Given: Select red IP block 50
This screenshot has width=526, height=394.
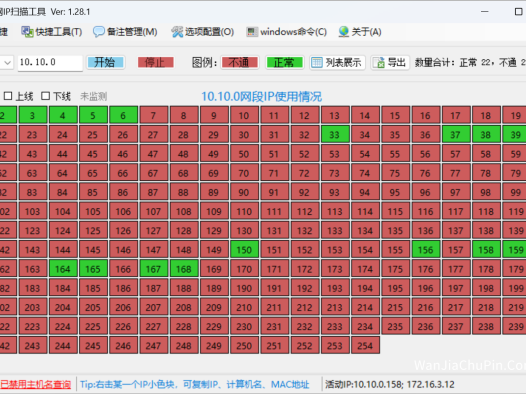Looking at the screenshot, I should point(244,154).
